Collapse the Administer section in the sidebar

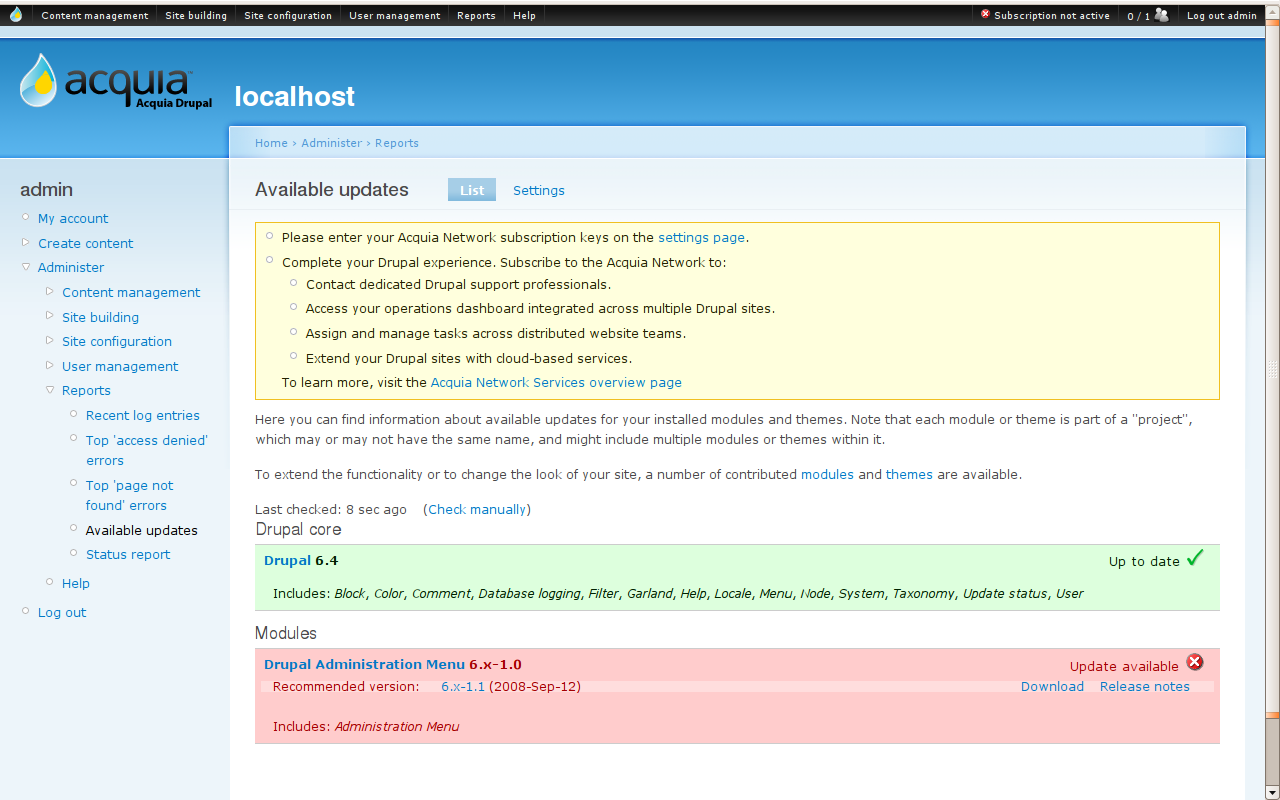[25, 267]
